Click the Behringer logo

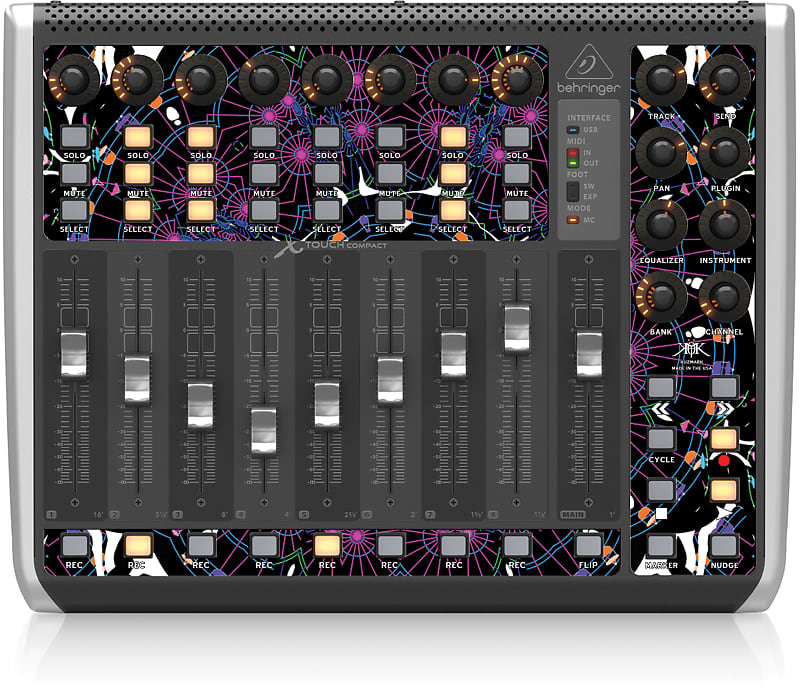[x=590, y=75]
